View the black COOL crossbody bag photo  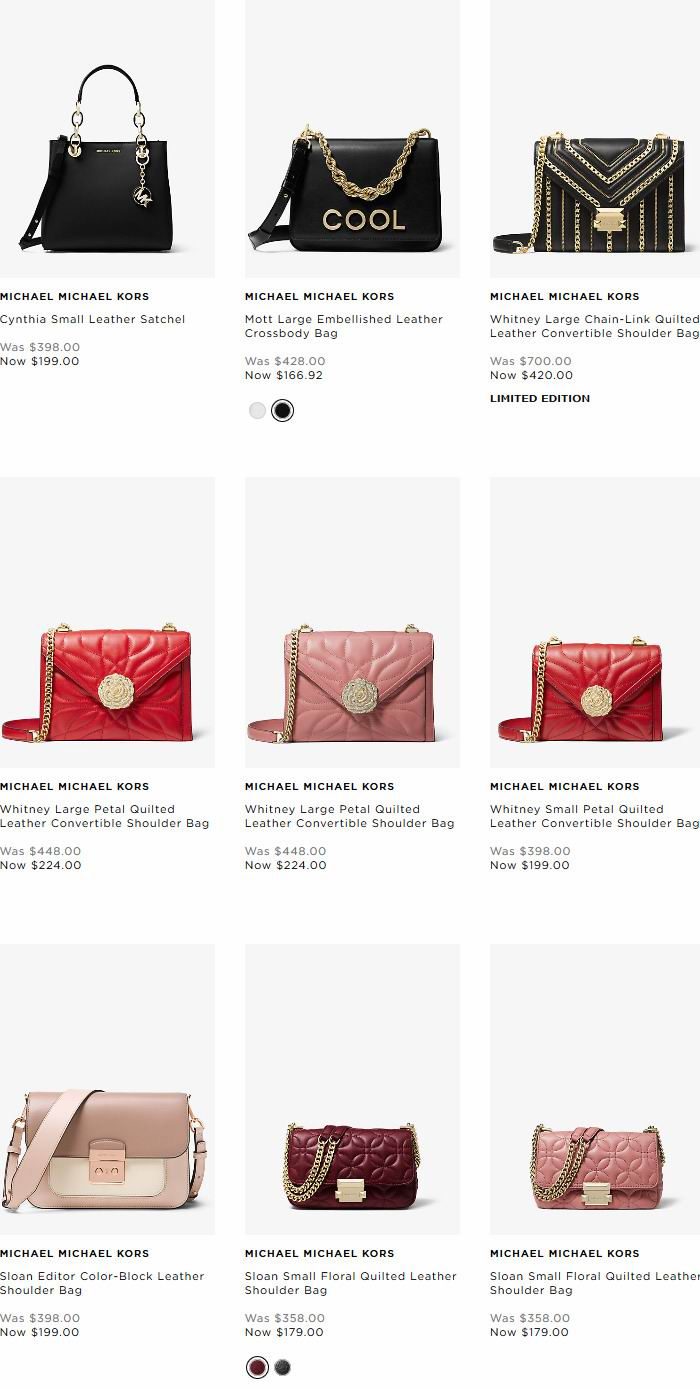pyautogui.click(x=352, y=139)
